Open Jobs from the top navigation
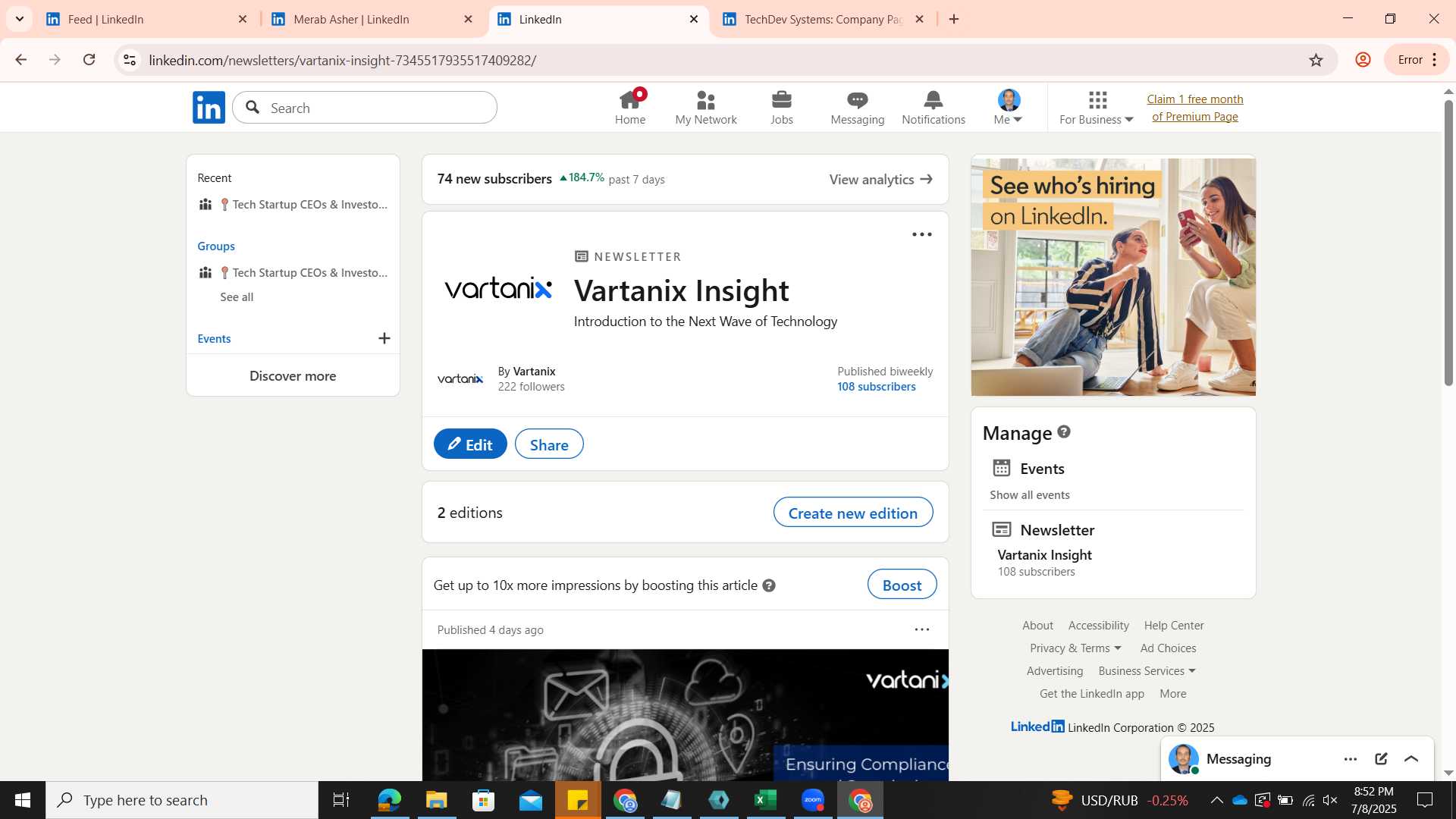Image resolution: width=1456 pixels, height=819 pixels. click(x=782, y=108)
